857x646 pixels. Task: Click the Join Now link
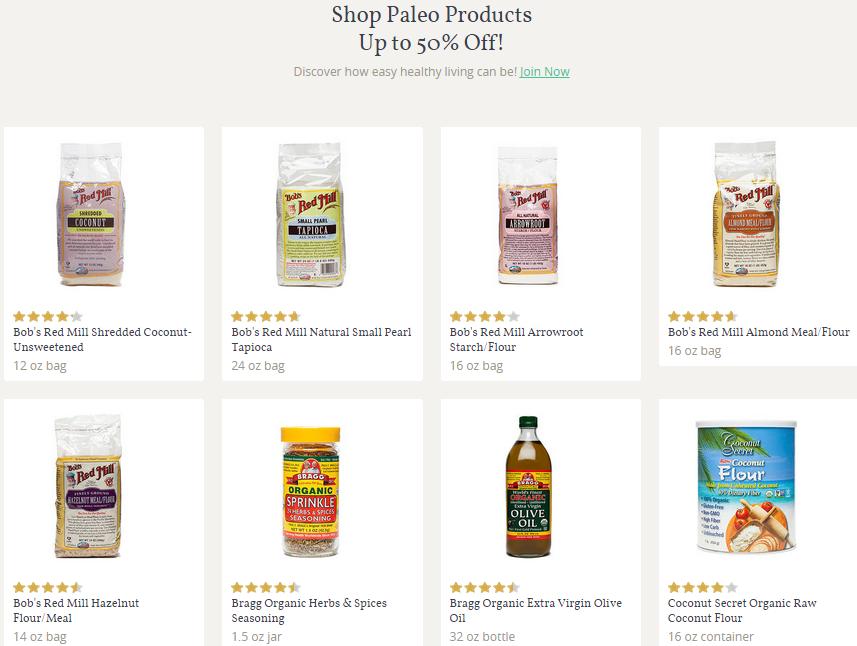[x=544, y=72]
